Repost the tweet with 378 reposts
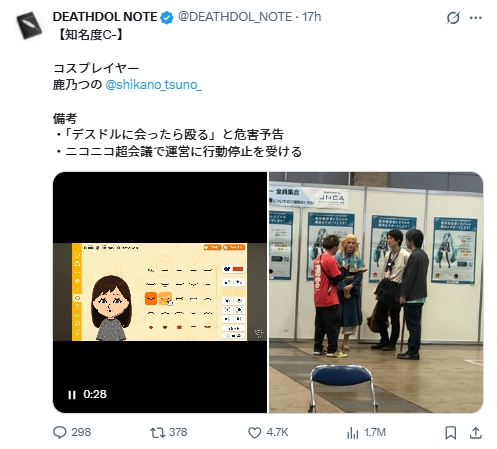The width and height of the screenshot is (497, 449). pyautogui.click(x=157, y=433)
